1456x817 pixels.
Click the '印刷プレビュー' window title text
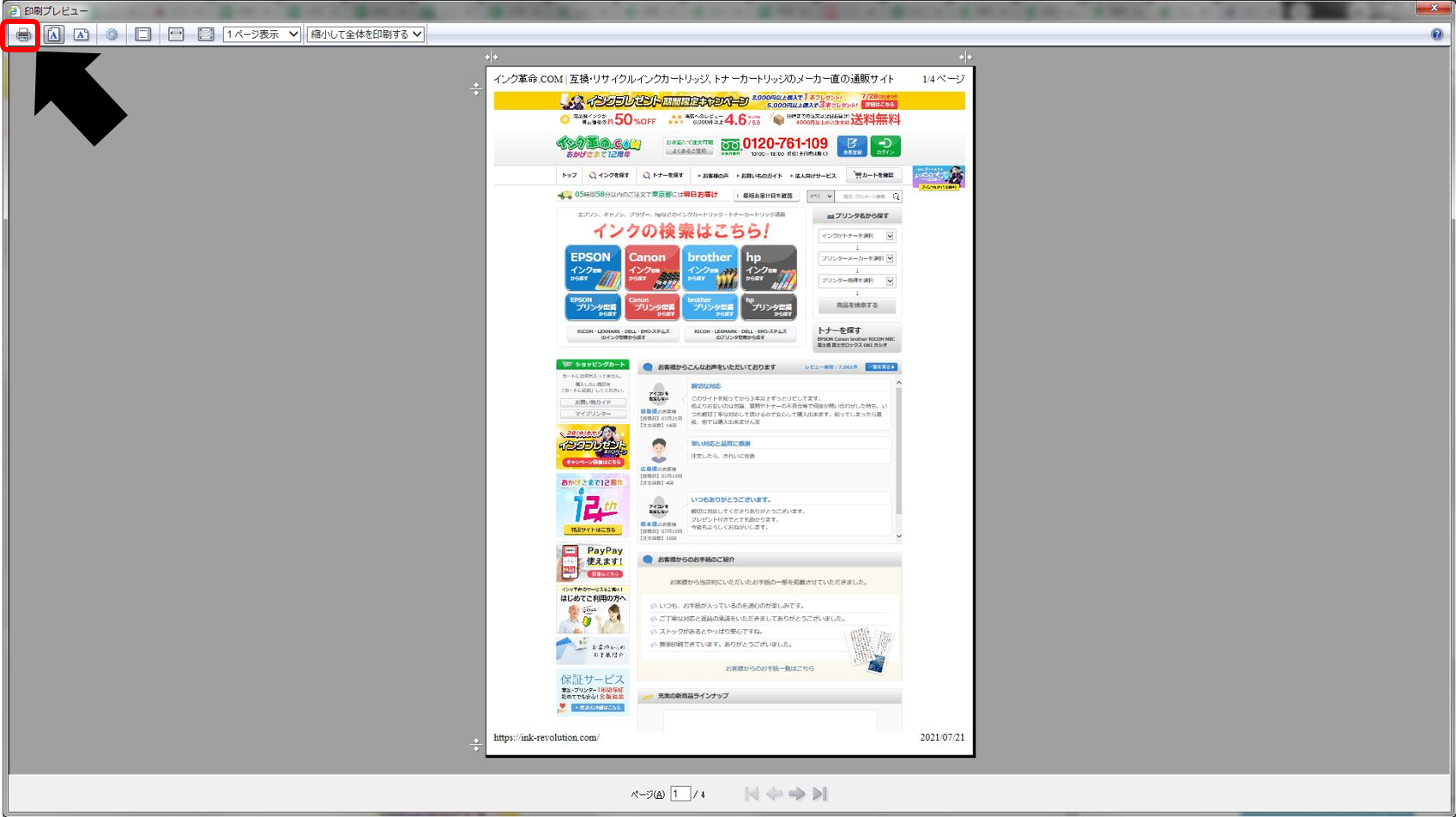click(56, 10)
